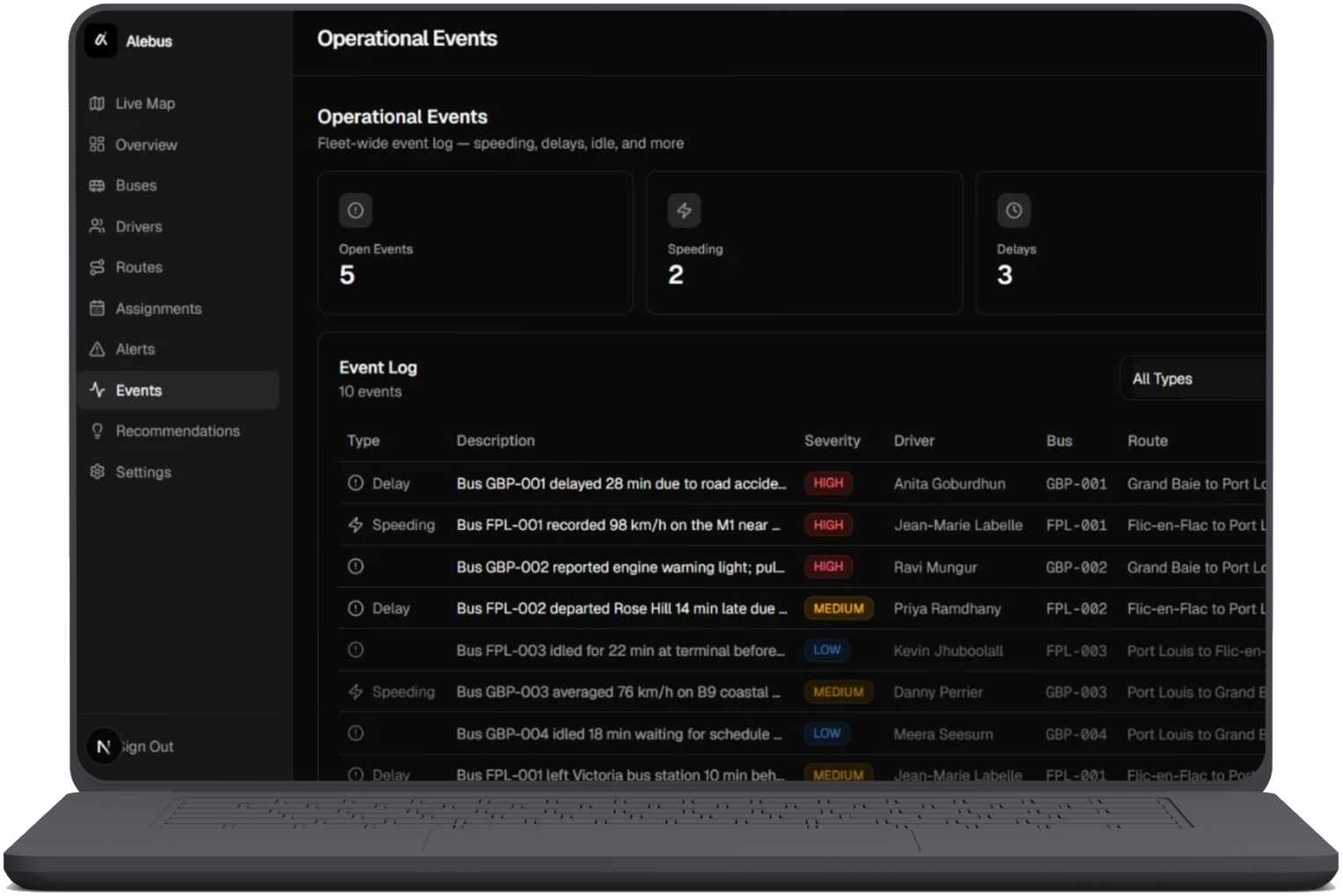Click driver Anita Goburdhun
The height and width of the screenshot is (896, 1343).
tap(950, 483)
